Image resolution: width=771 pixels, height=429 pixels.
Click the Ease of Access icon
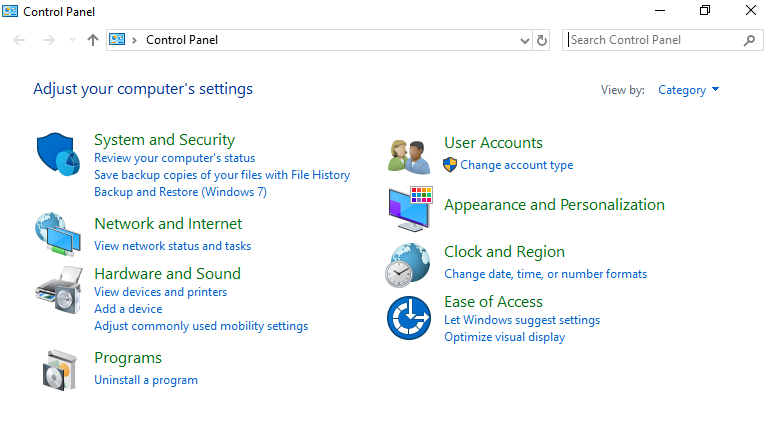(x=409, y=318)
